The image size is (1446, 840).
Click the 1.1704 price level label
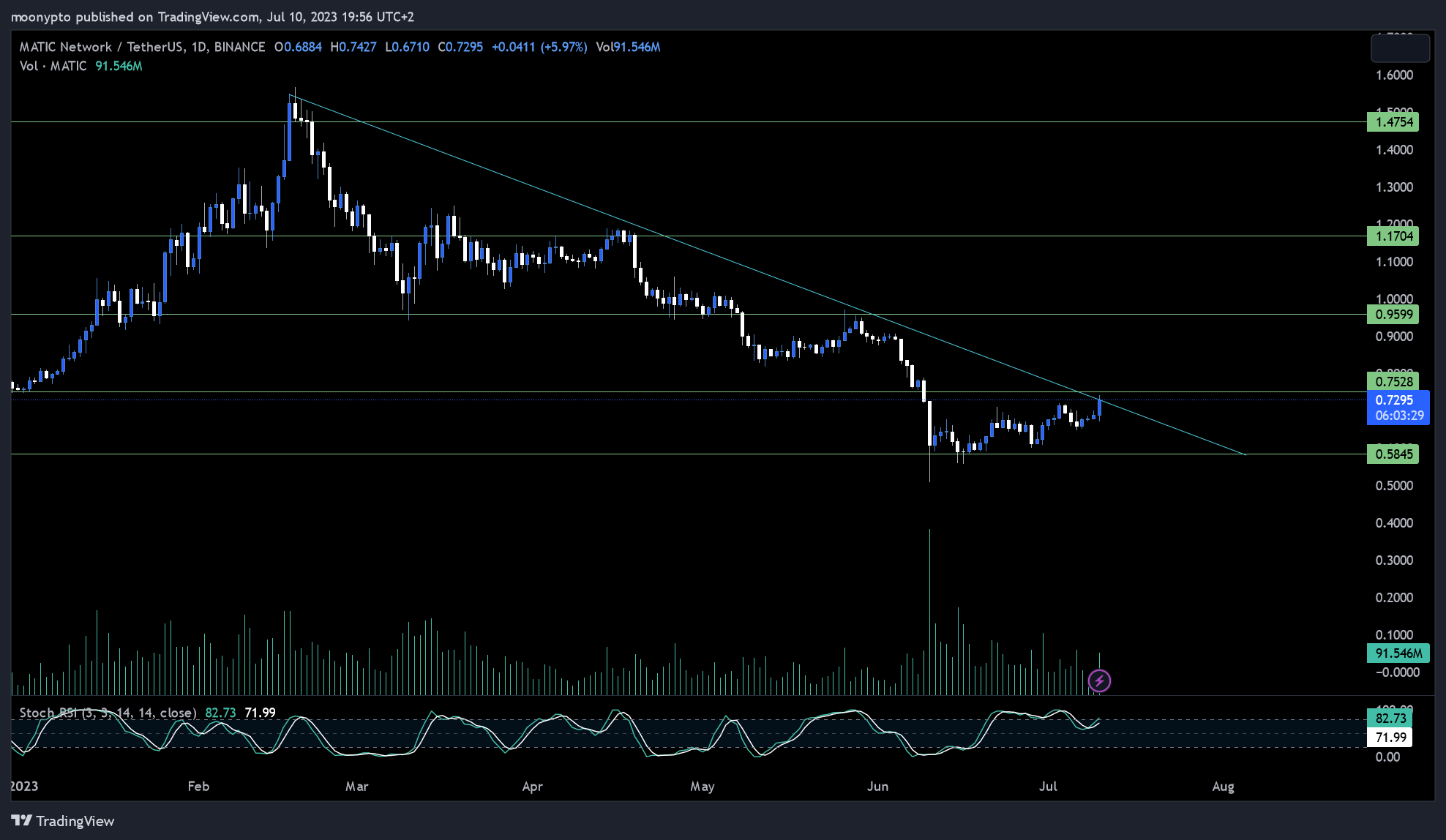tap(1393, 236)
